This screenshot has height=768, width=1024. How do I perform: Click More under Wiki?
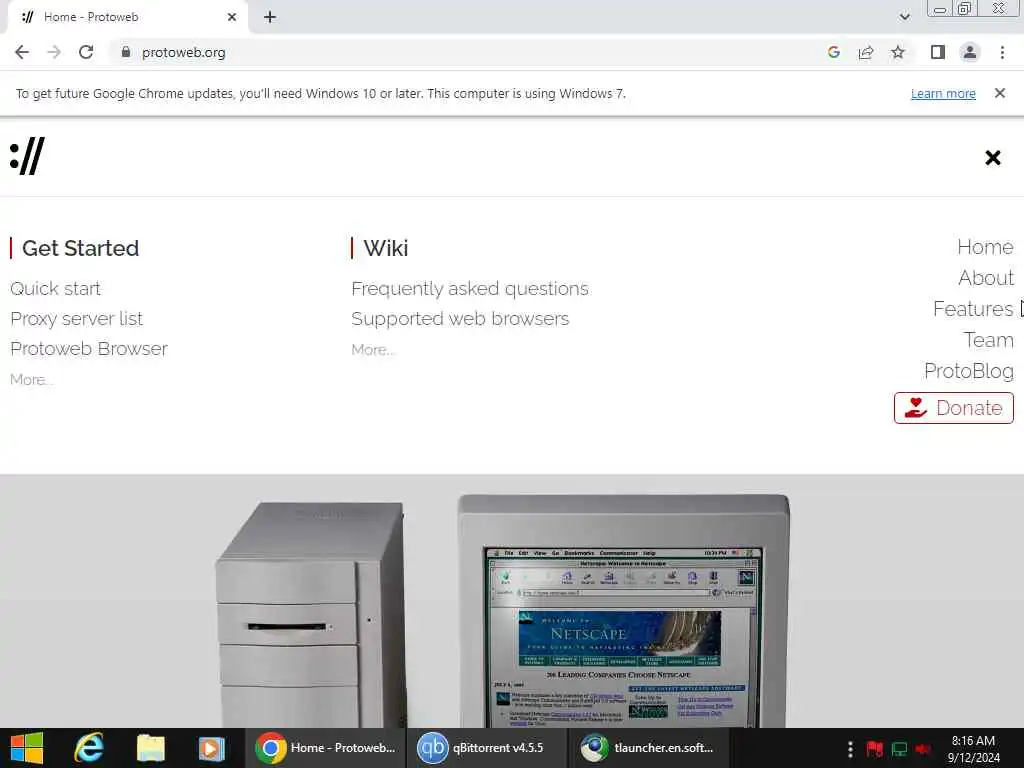[373, 349]
